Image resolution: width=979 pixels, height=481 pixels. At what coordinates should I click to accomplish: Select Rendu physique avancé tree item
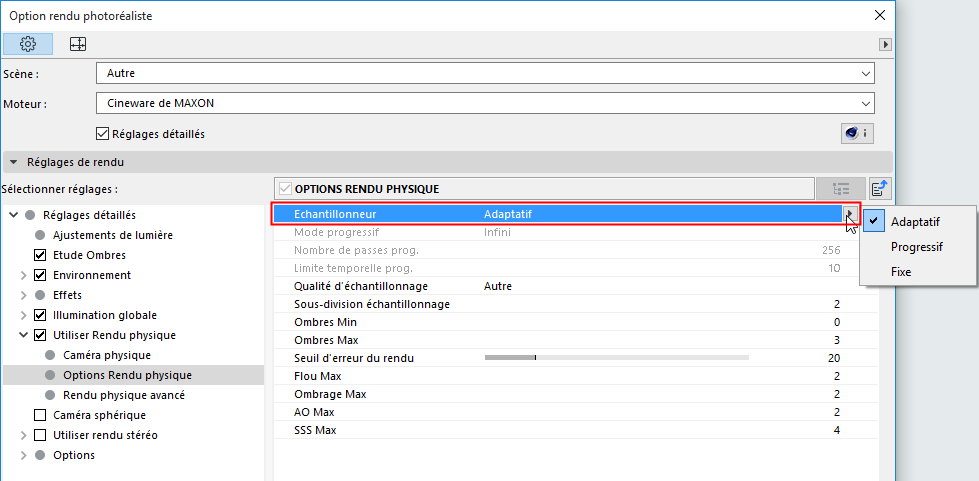(x=124, y=395)
